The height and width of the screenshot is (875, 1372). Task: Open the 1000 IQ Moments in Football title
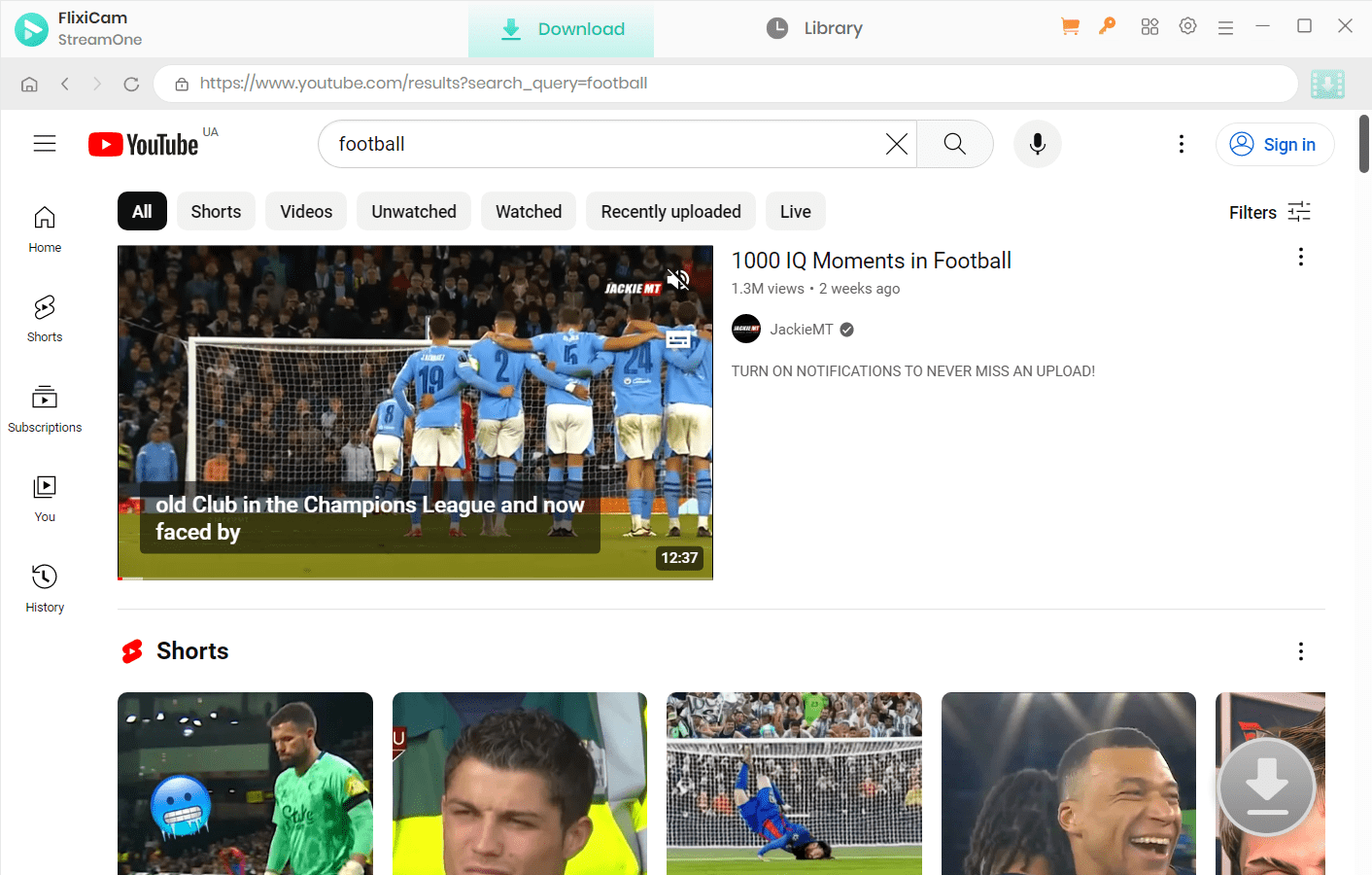[x=872, y=261]
